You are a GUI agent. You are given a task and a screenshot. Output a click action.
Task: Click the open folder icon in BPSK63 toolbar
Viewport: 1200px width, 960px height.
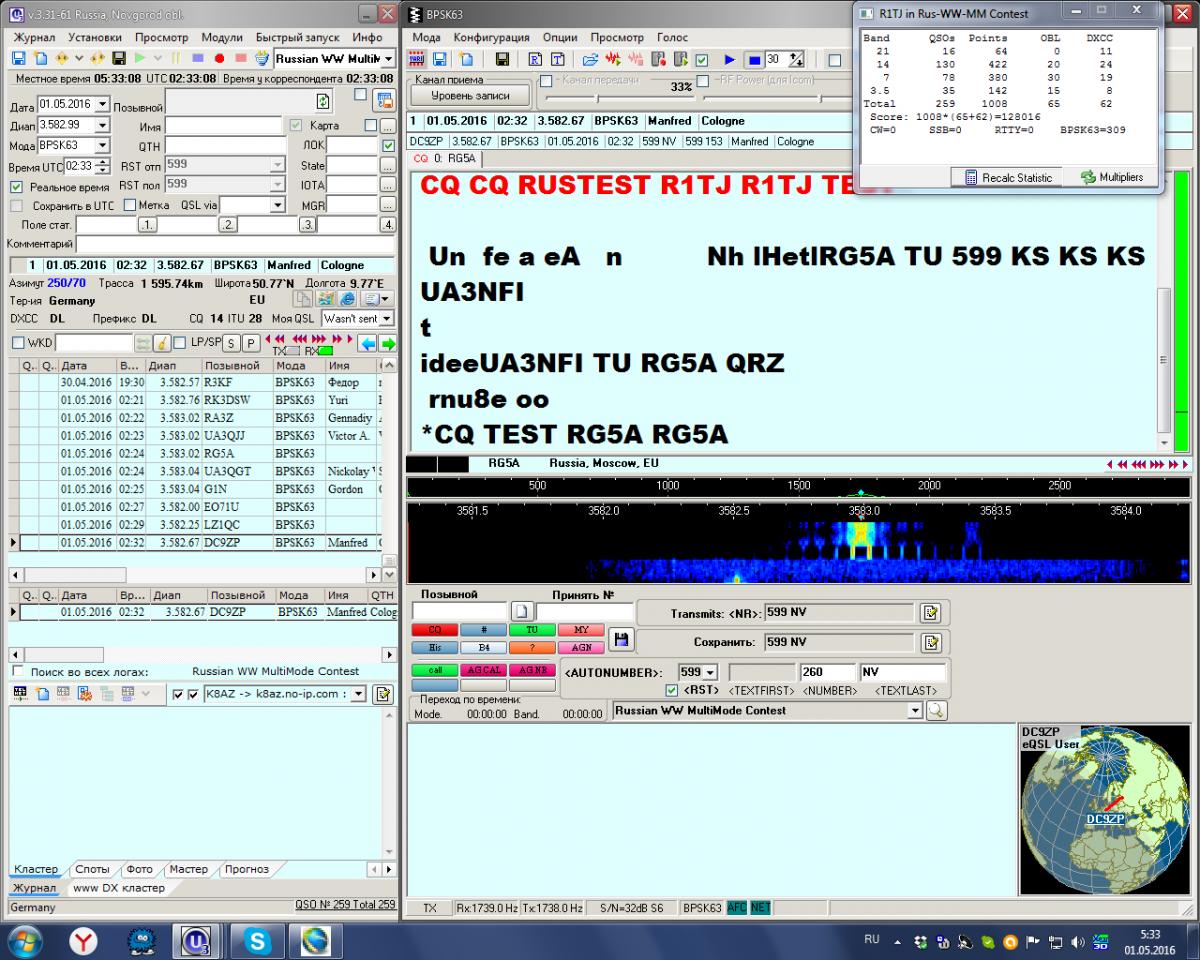click(590, 60)
